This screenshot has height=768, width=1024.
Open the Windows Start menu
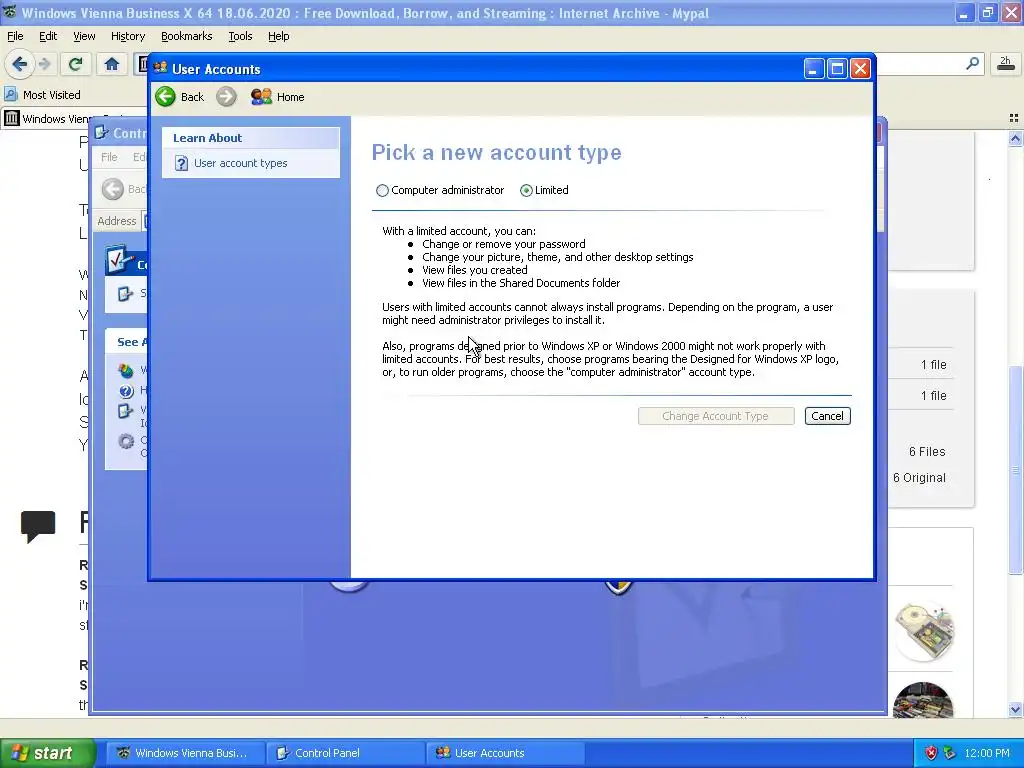point(47,753)
